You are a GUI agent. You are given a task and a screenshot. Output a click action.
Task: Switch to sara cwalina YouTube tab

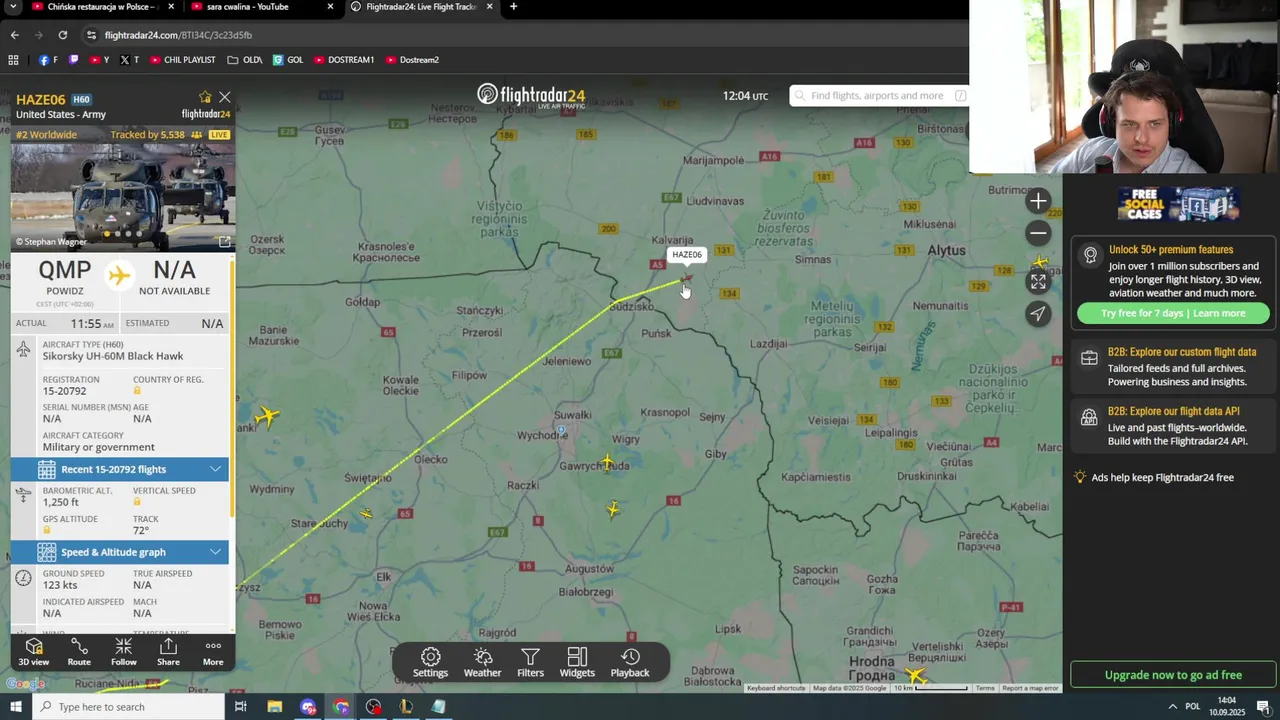pos(263,7)
